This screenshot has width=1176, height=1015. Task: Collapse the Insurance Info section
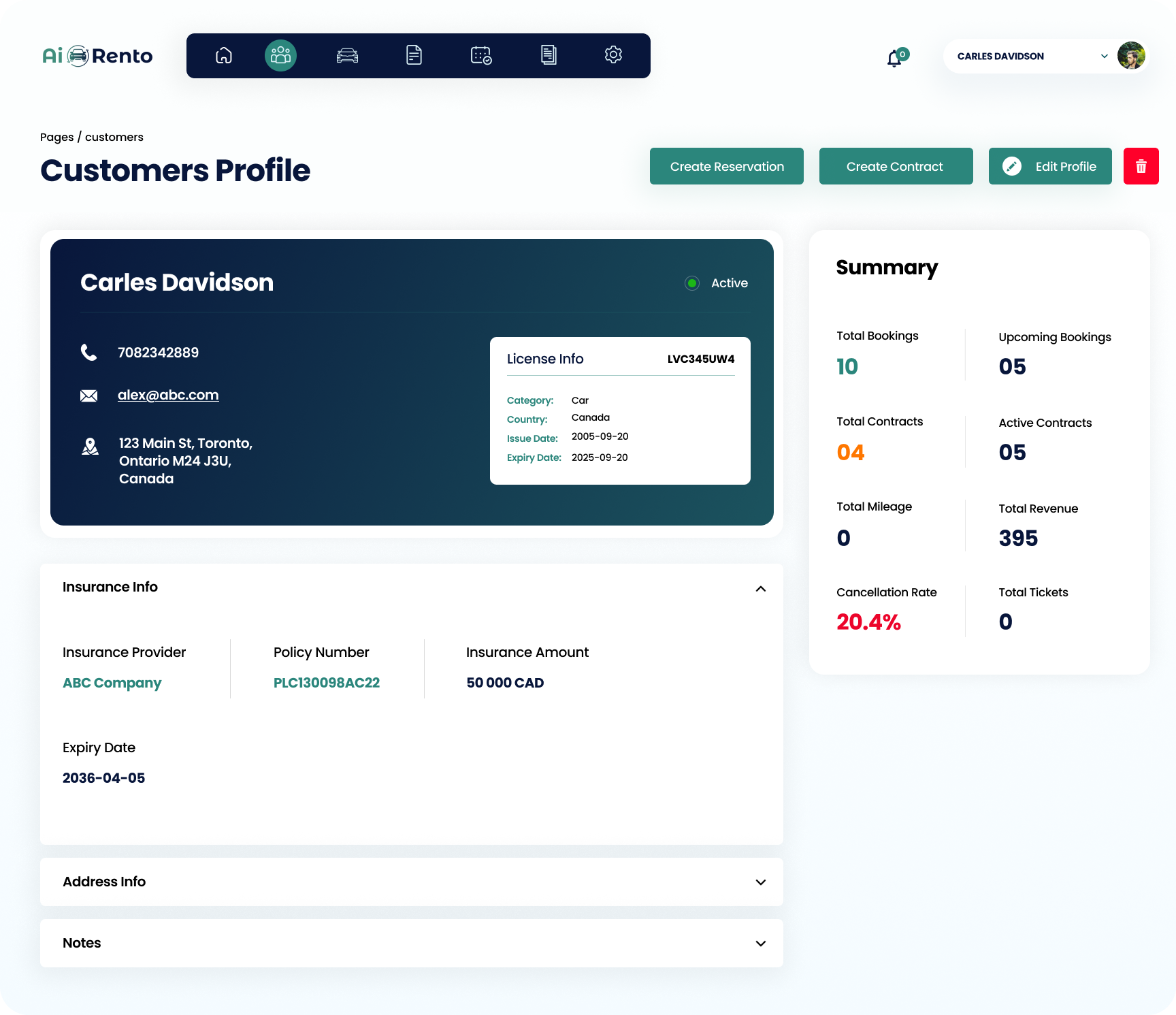tap(761, 588)
